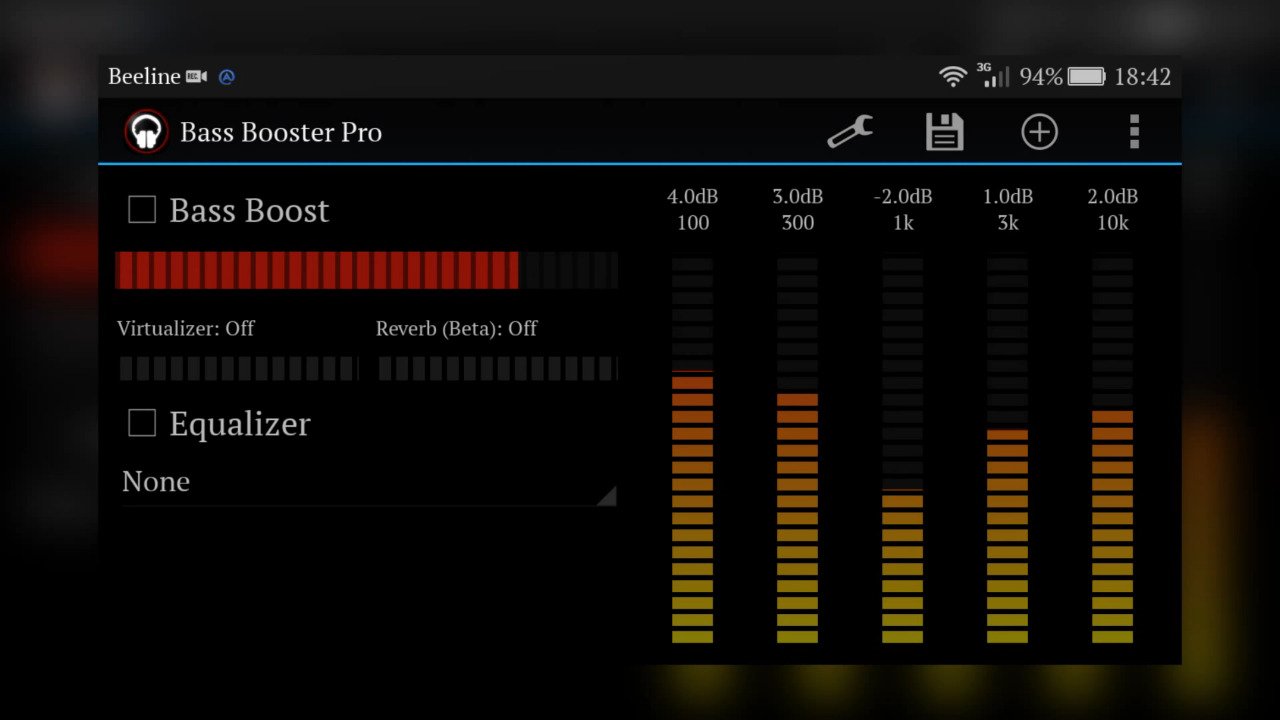Tap the 94% battery percentage
The height and width of the screenshot is (720, 1280).
click(x=1041, y=76)
